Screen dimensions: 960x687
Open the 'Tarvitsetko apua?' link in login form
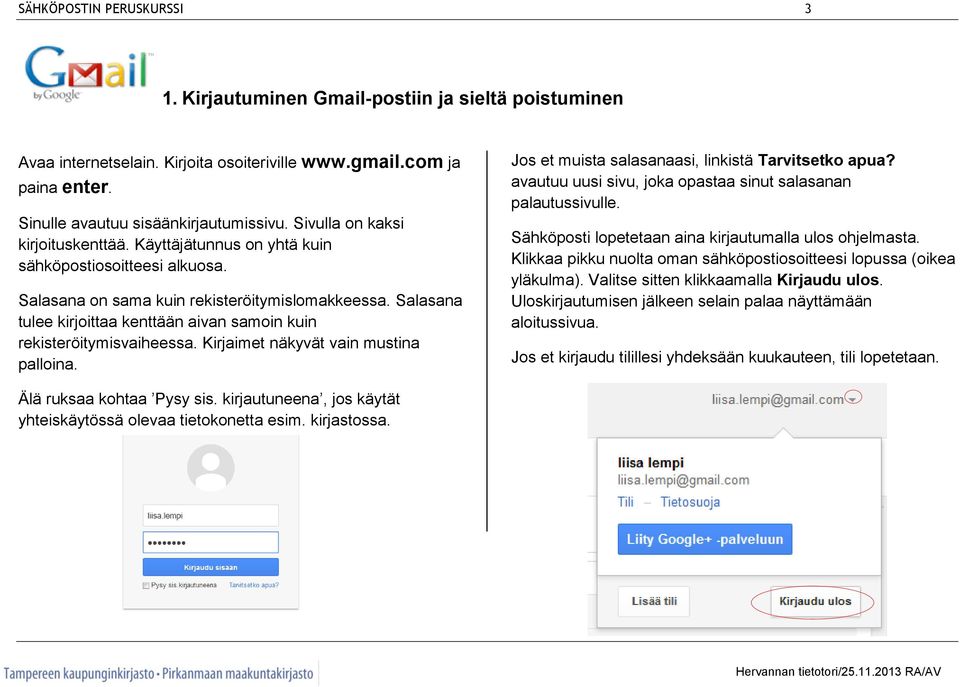click(x=253, y=585)
